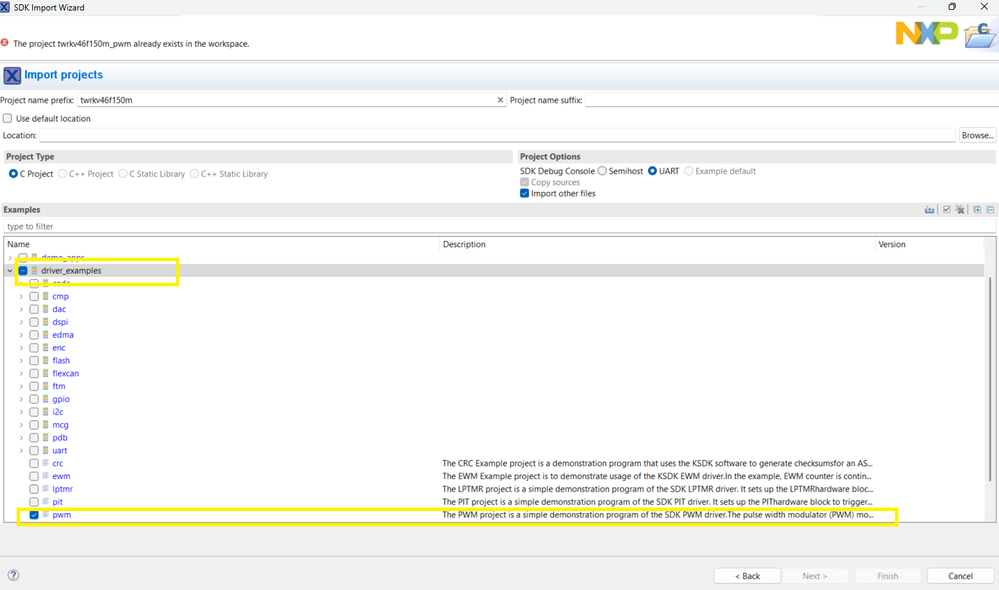The height and width of the screenshot is (590, 999).
Task: Enable Use default location checkbox
Action: tap(8, 119)
